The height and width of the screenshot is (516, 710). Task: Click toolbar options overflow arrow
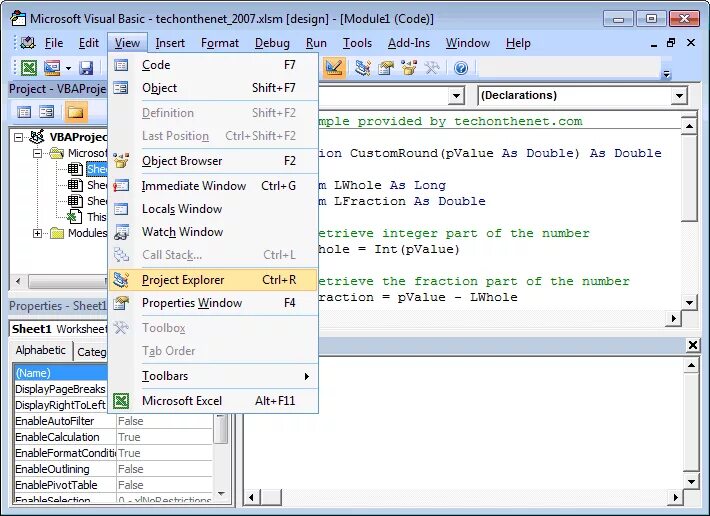(666, 74)
